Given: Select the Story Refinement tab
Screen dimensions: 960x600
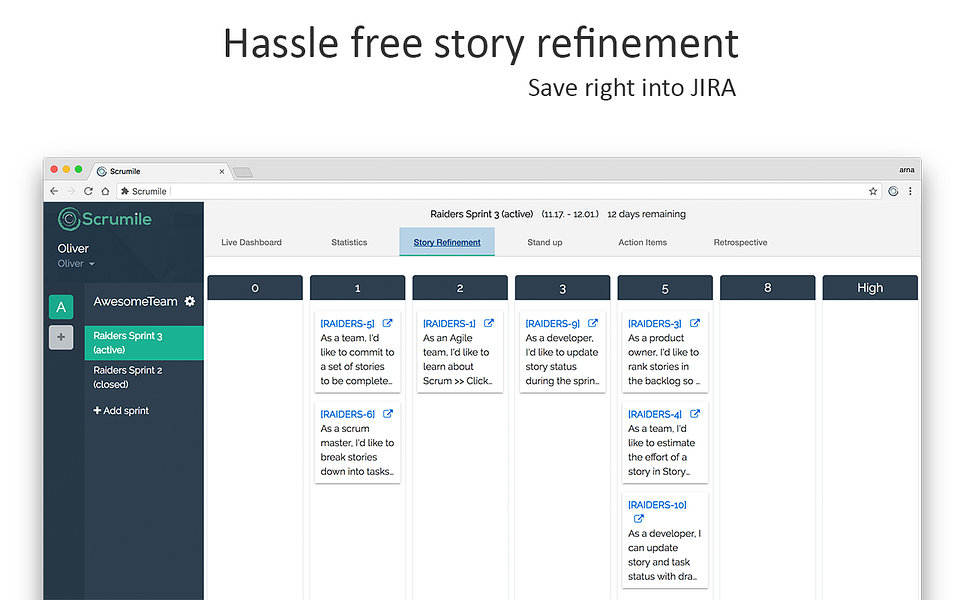Looking at the screenshot, I should [447, 242].
